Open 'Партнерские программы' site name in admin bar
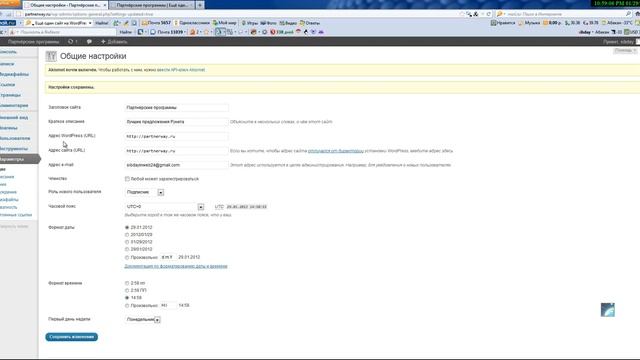Viewport: 640px width, 360px height. 33,42
